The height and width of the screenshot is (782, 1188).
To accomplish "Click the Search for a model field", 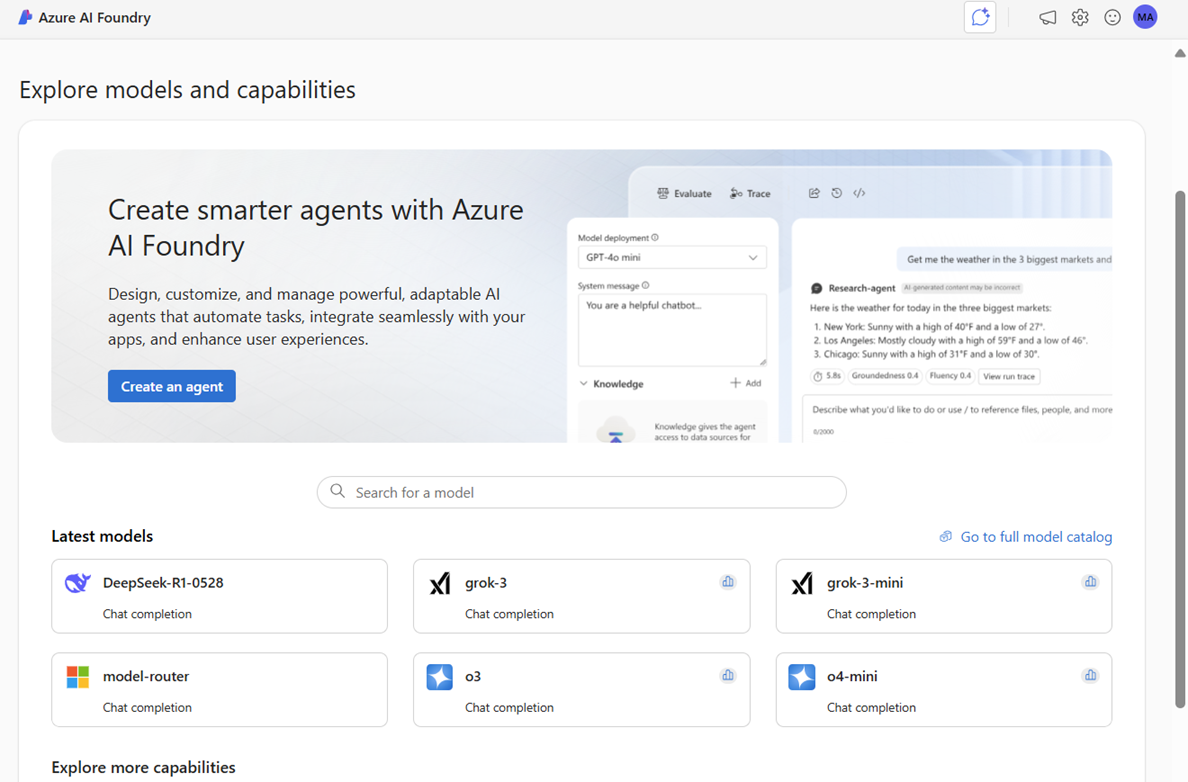I will coord(581,492).
